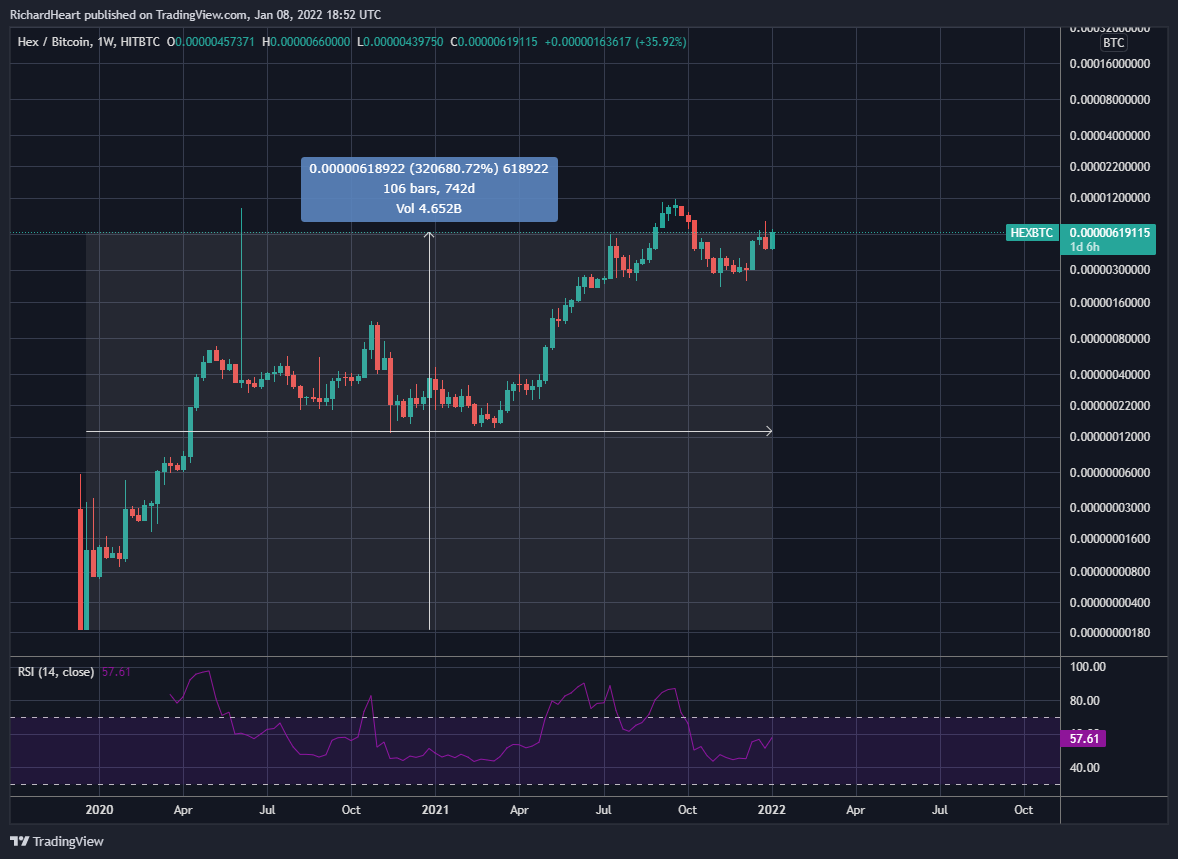This screenshot has width=1178, height=859.
Task: Click the HEXBTC symbol tag near price axis
Action: pyautogui.click(x=1032, y=233)
